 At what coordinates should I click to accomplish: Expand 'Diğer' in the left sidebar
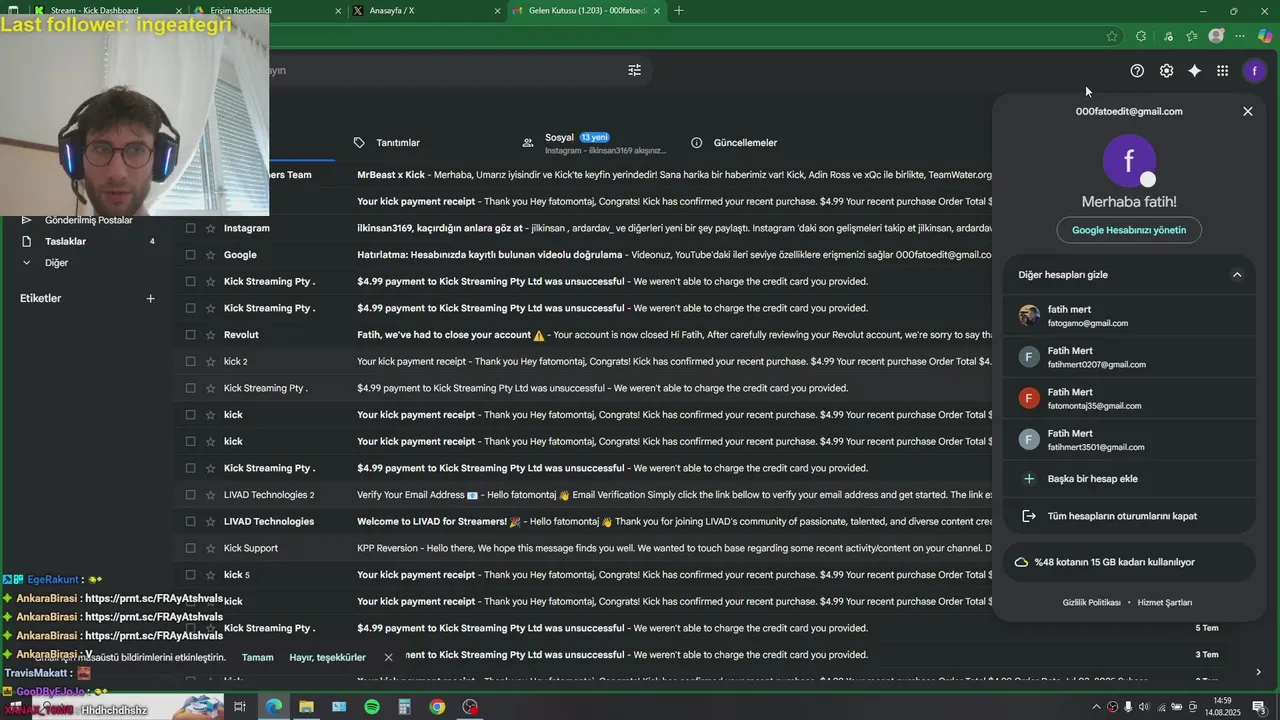(56, 263)
